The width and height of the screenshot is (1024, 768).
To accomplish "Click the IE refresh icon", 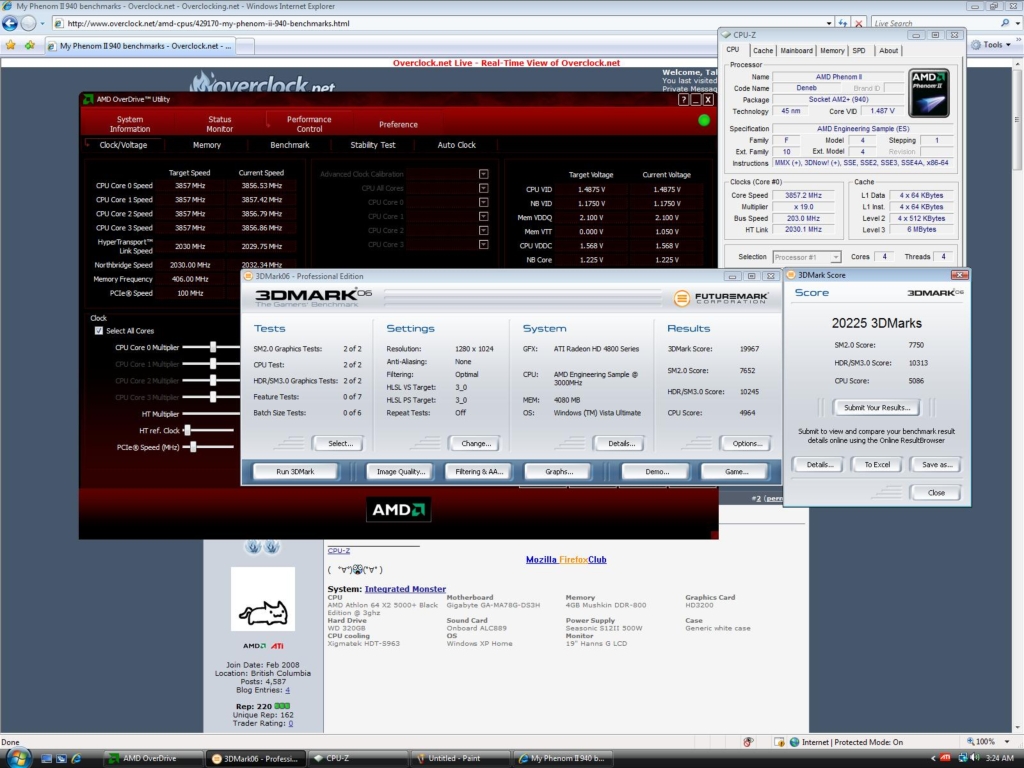I will [842, 23].
